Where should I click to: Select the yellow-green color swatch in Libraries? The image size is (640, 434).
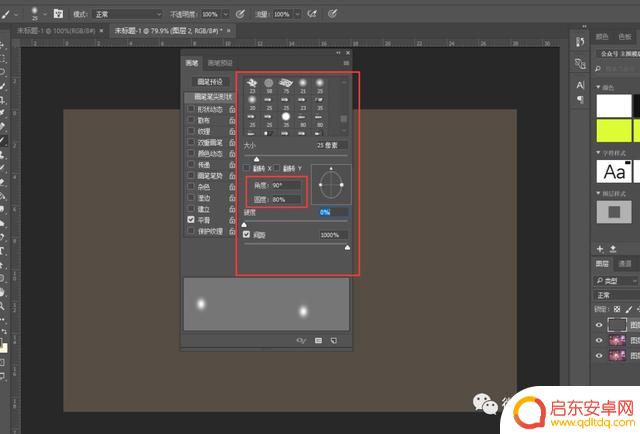point(614,131)
